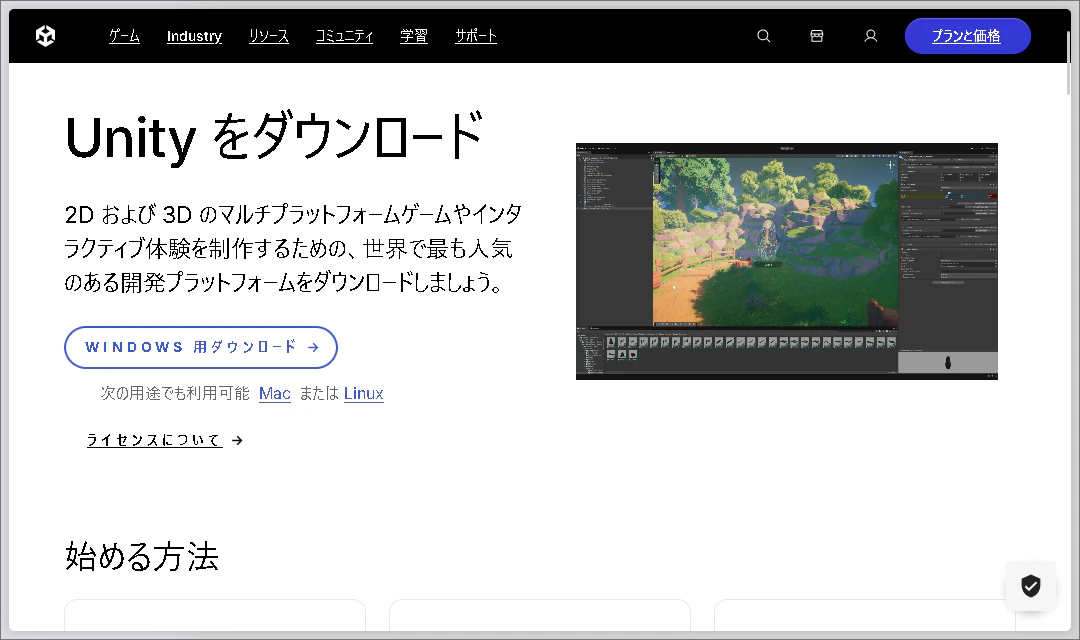Open the サポート menu

pyautogui.click(x=476, y=36)
